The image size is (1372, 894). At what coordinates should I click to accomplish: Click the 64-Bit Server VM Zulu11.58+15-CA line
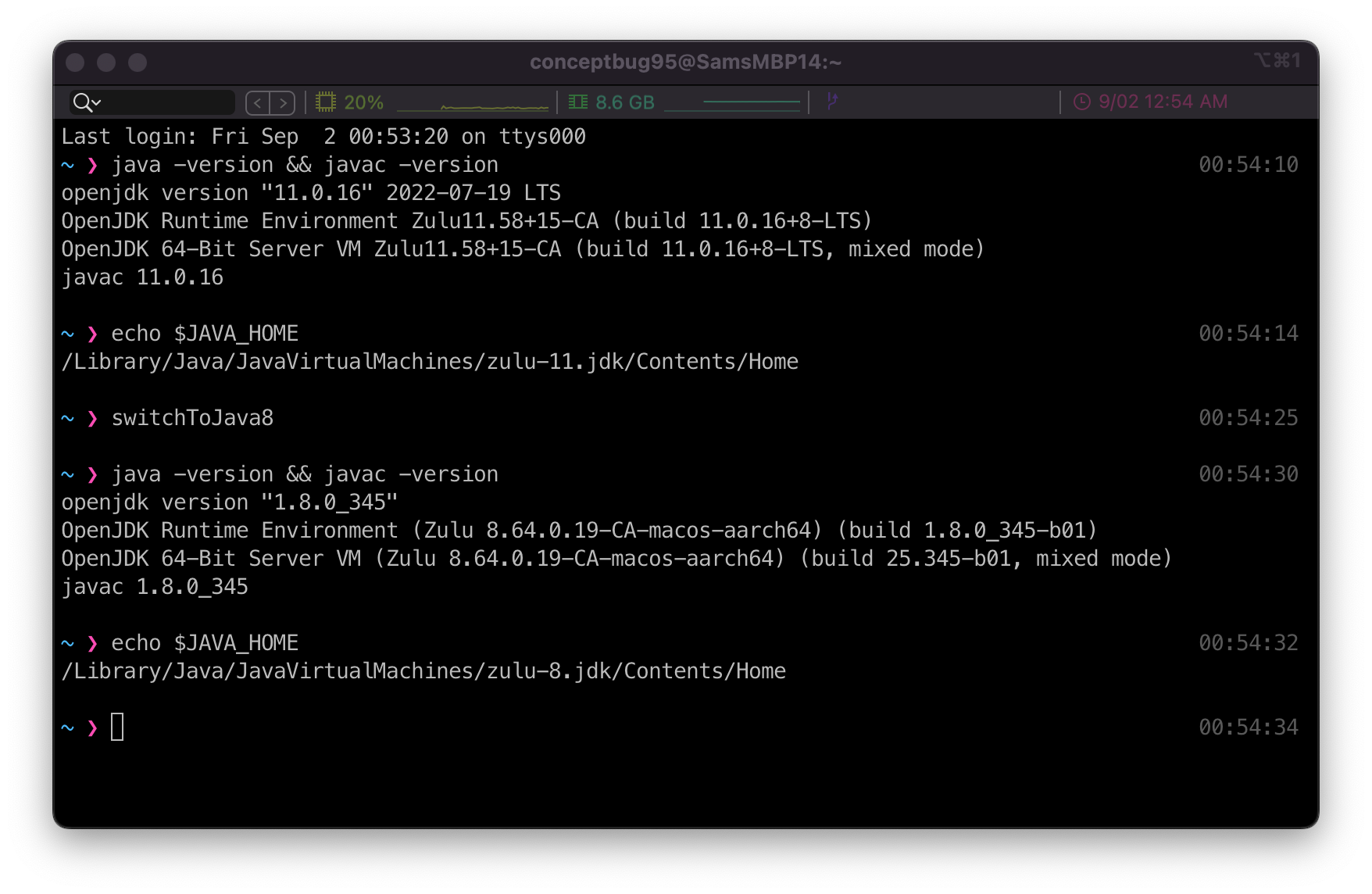click(523, 249)
